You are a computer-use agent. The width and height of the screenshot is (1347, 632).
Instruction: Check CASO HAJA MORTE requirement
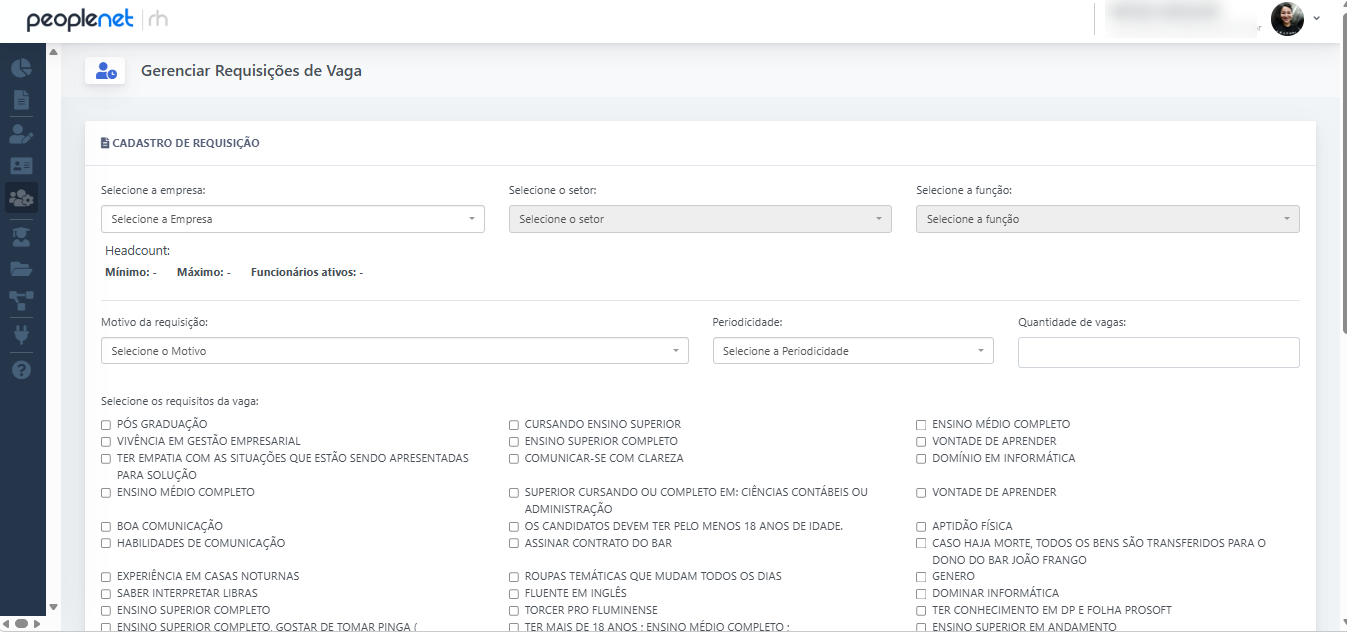921,544
